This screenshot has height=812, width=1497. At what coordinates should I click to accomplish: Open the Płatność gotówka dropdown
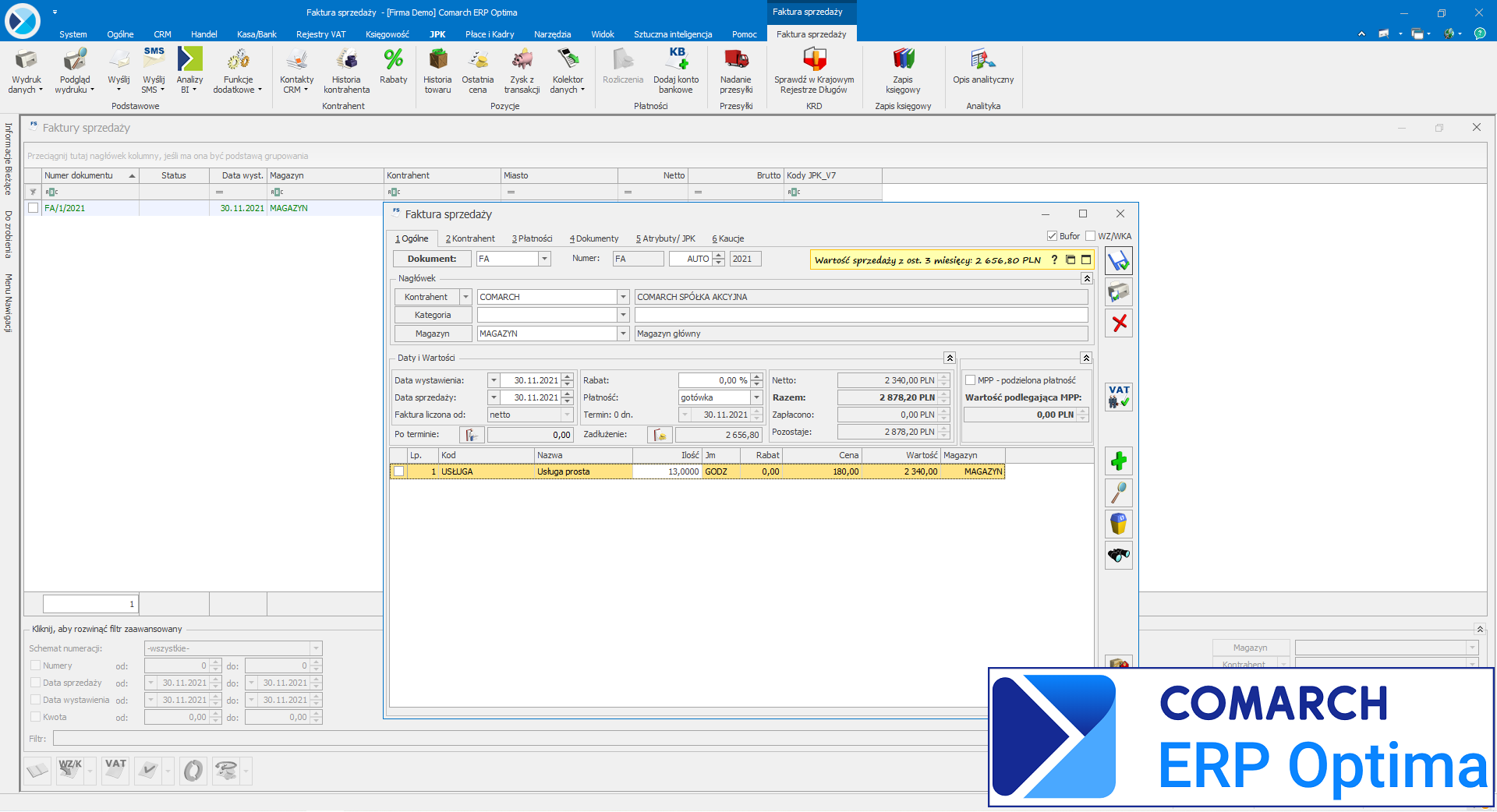pyautogui.click(x=756, y=397)
